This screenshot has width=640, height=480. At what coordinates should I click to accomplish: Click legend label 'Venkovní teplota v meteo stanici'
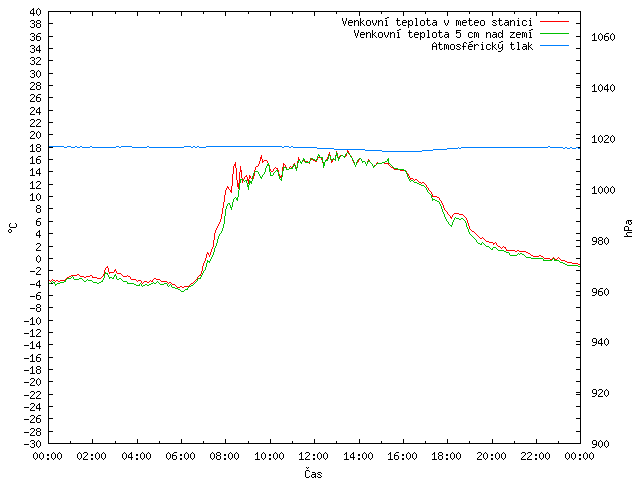(x=437, y=22)
